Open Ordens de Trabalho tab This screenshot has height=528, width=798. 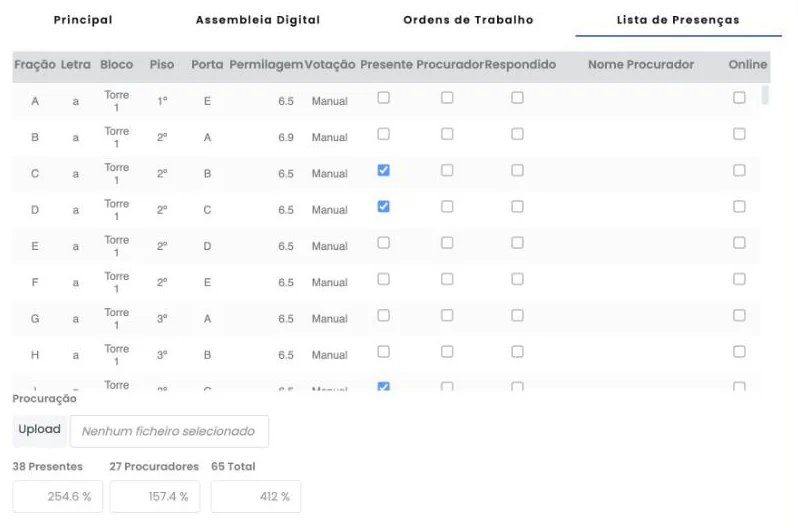click(x=468, y=20)
